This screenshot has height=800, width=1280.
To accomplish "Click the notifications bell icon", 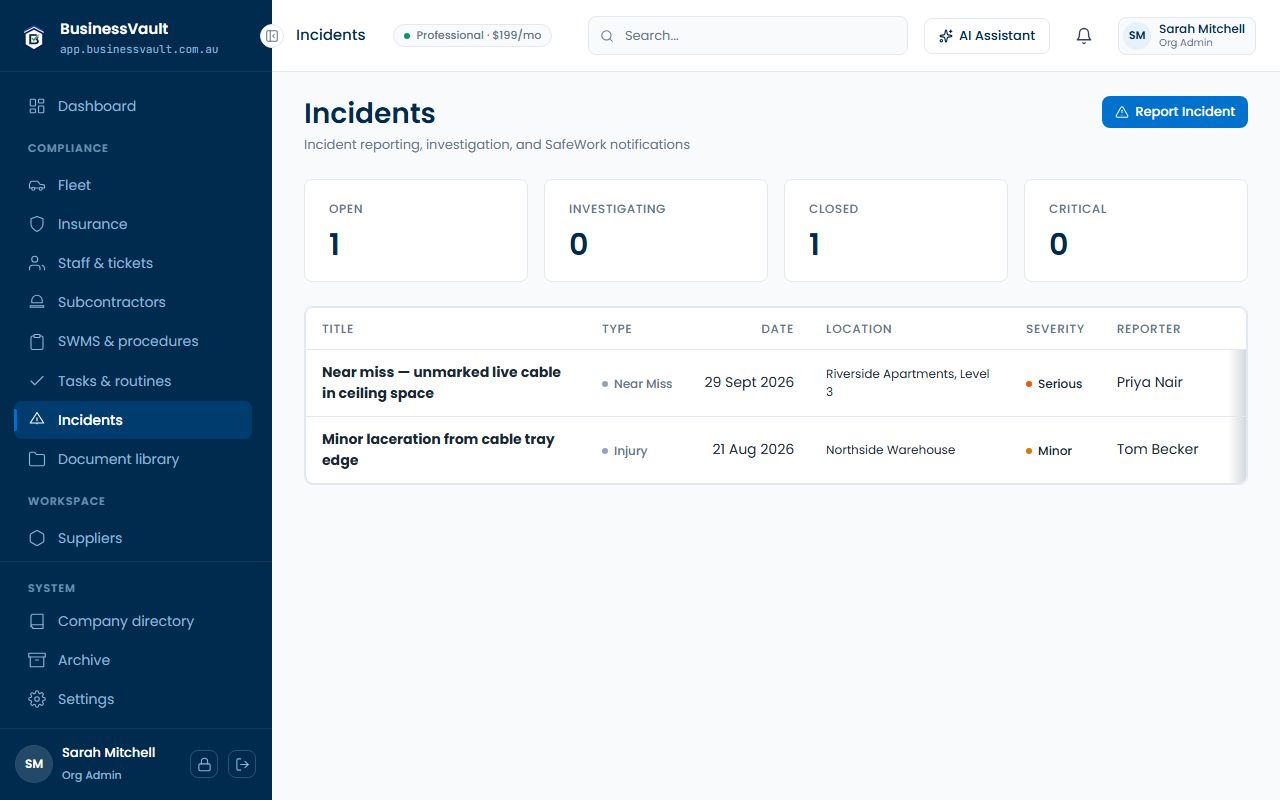I will coord(1084,36).
